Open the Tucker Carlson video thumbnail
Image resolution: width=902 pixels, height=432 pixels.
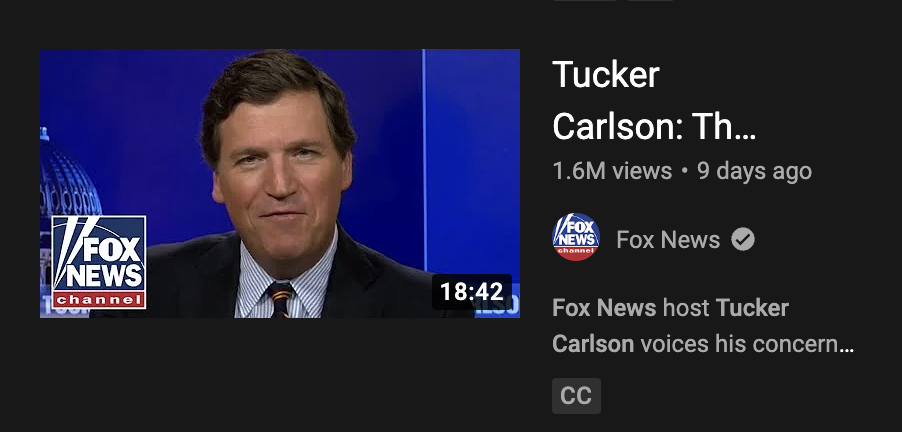pyautogui.click(x=280, y=183)
